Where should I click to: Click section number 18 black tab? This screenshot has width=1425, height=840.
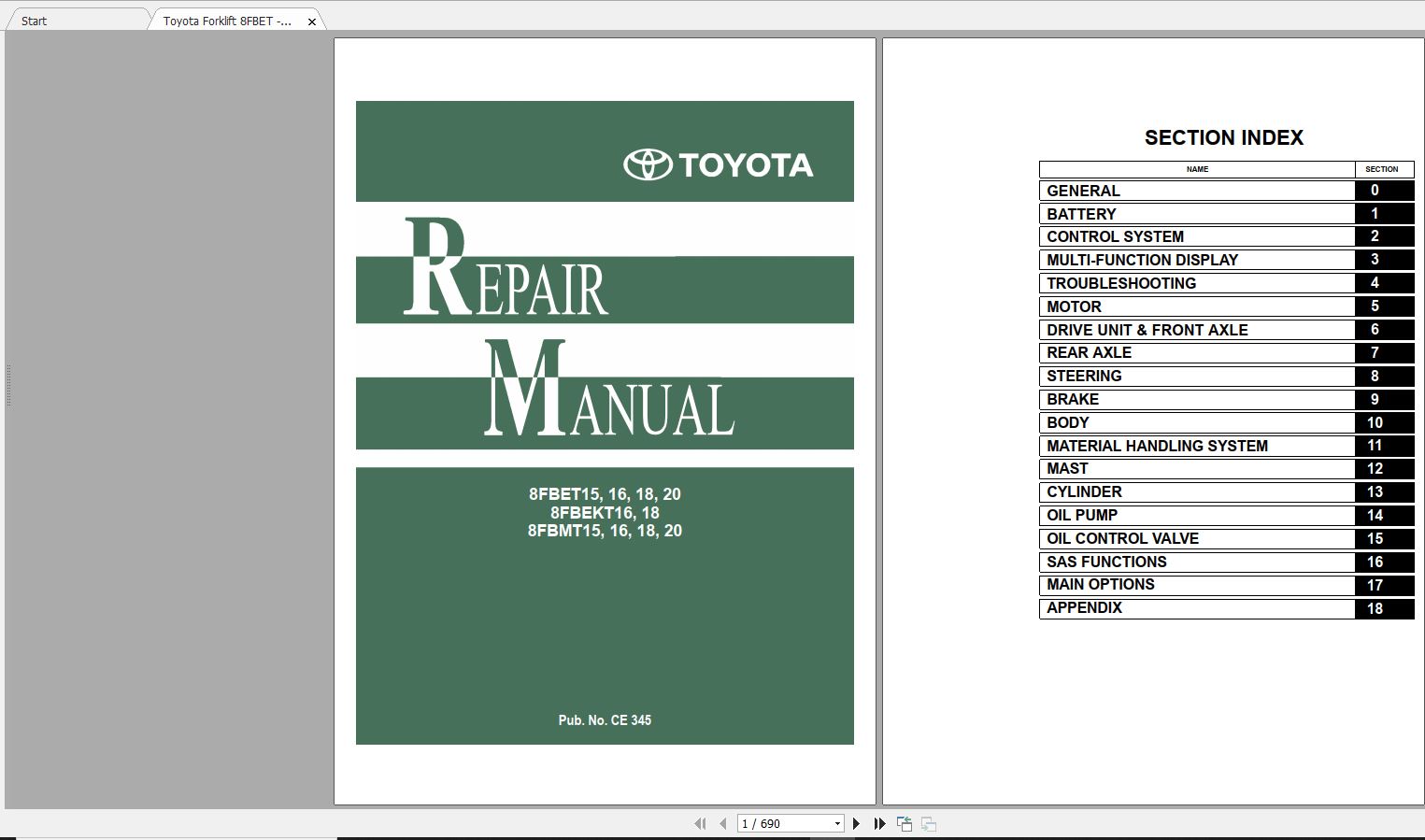(1384, 608)
